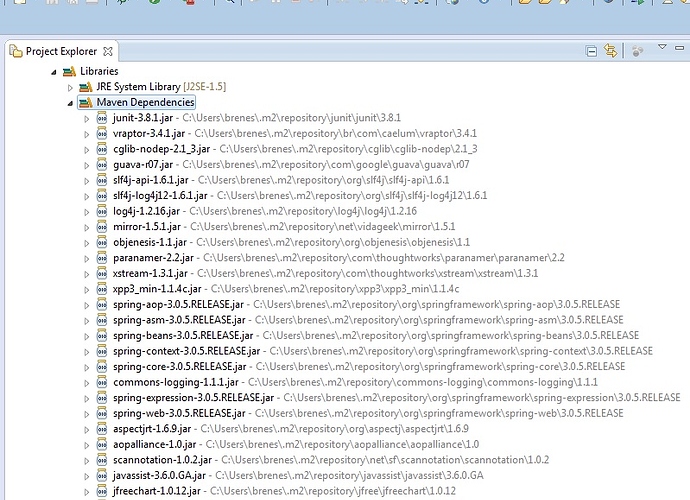690x500 pixels.
Task: Expand spring-context-3.0.5.RELEASE.jar tree arrow
Action: pos(87,352)
